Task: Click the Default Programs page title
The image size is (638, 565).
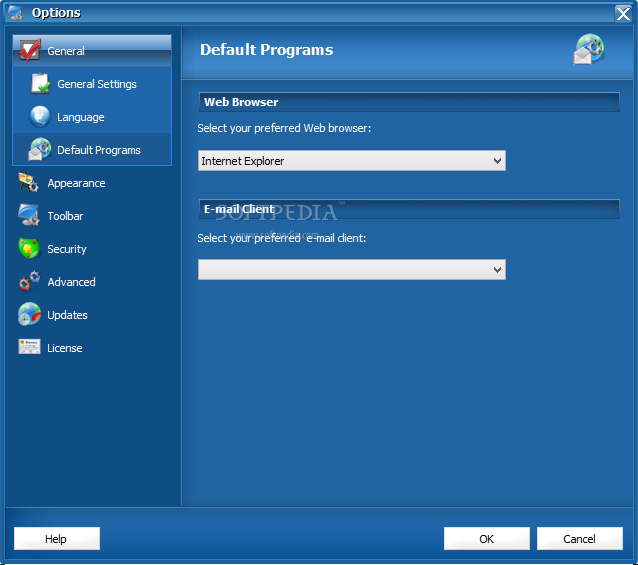Action: (x=267, y=50)
